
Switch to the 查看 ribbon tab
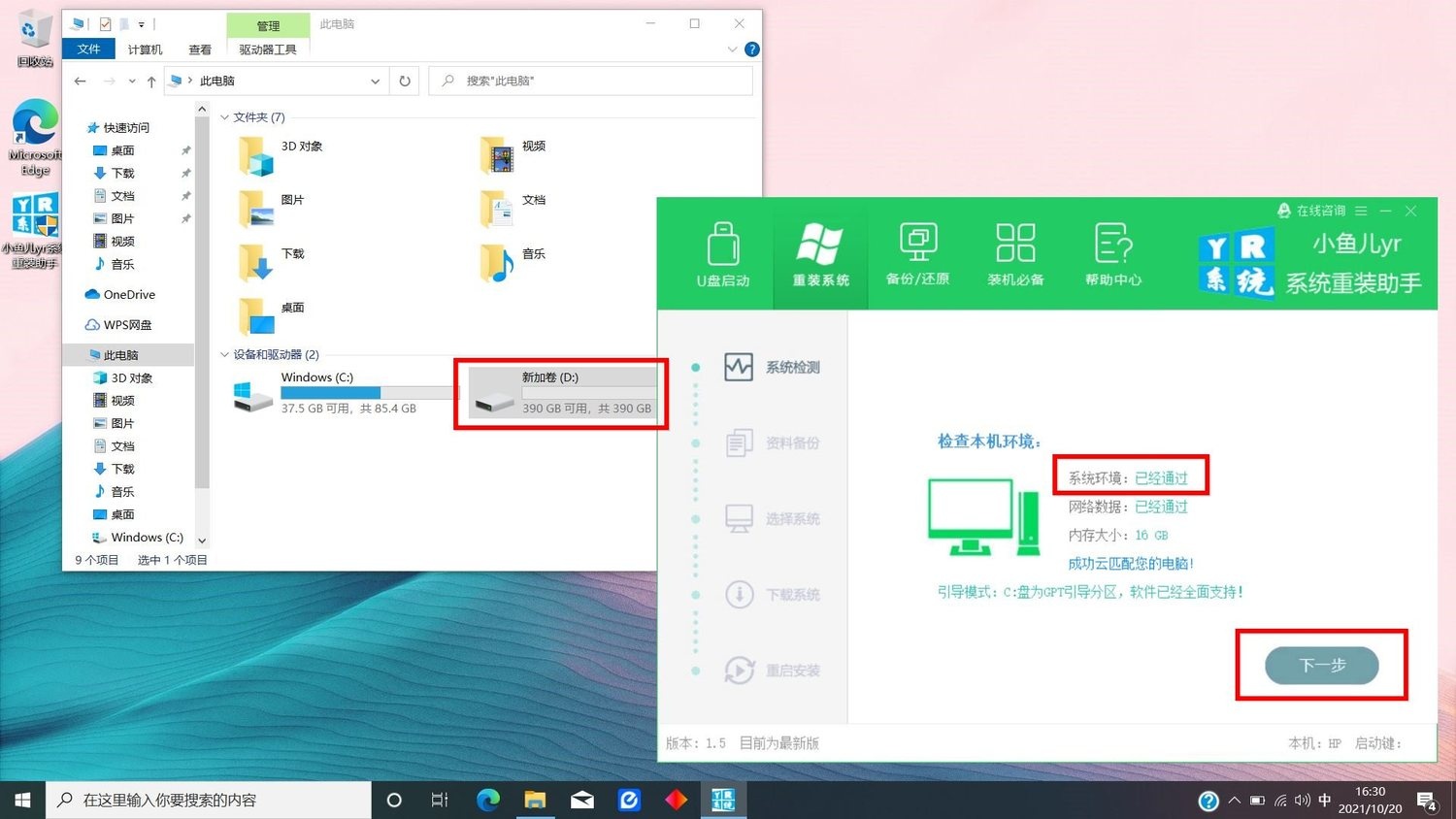point(200,49)
